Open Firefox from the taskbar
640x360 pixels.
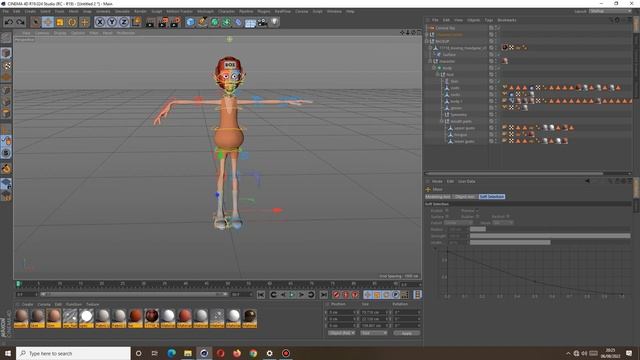(x=237, y=353)
